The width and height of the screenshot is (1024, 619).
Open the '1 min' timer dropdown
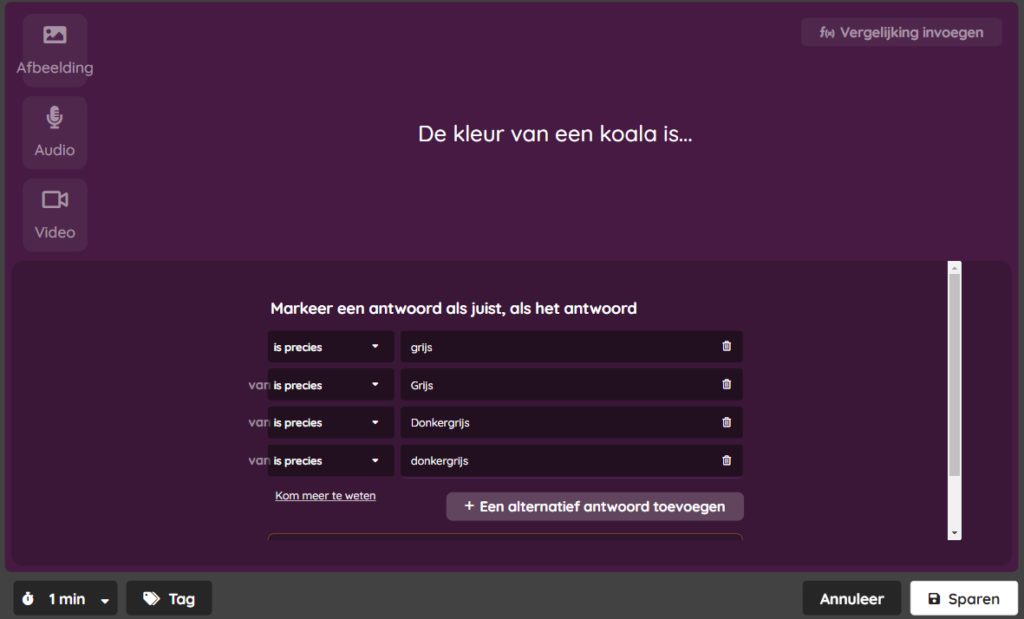(65, 599)
